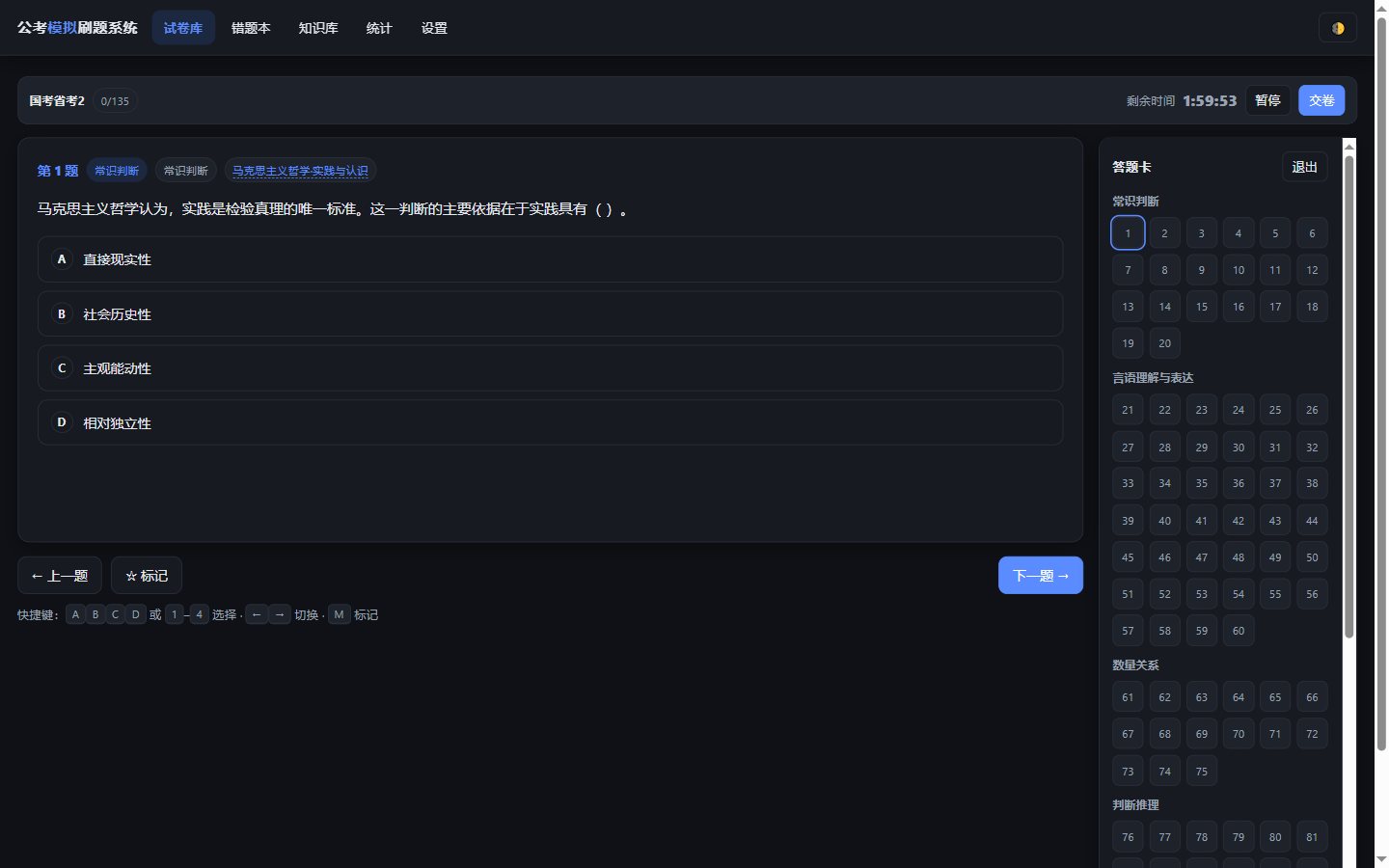1389x868 pixels.
Task: Jump to question 20 on answer card
Action: [x=1164, y=343]
